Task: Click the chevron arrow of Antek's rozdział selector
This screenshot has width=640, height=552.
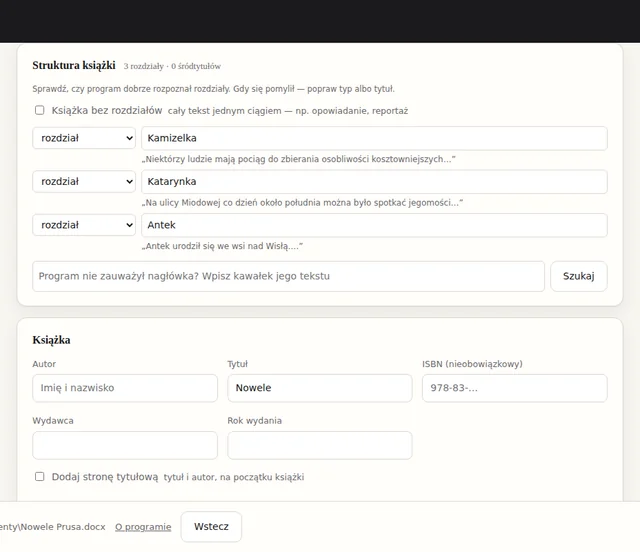Action: pos(129,225)
